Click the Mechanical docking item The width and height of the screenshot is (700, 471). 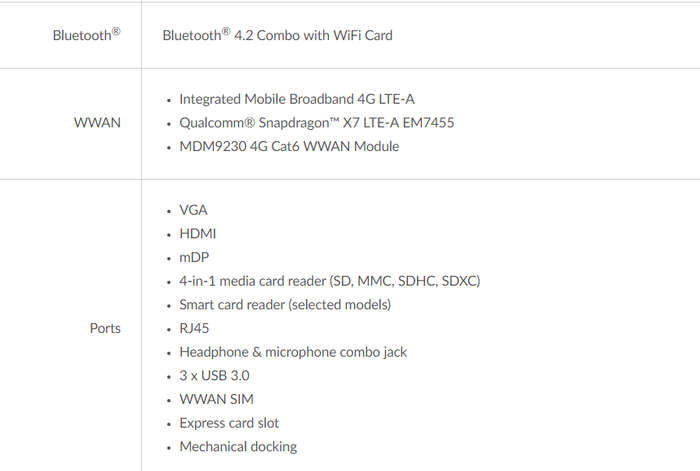point(238,446)
